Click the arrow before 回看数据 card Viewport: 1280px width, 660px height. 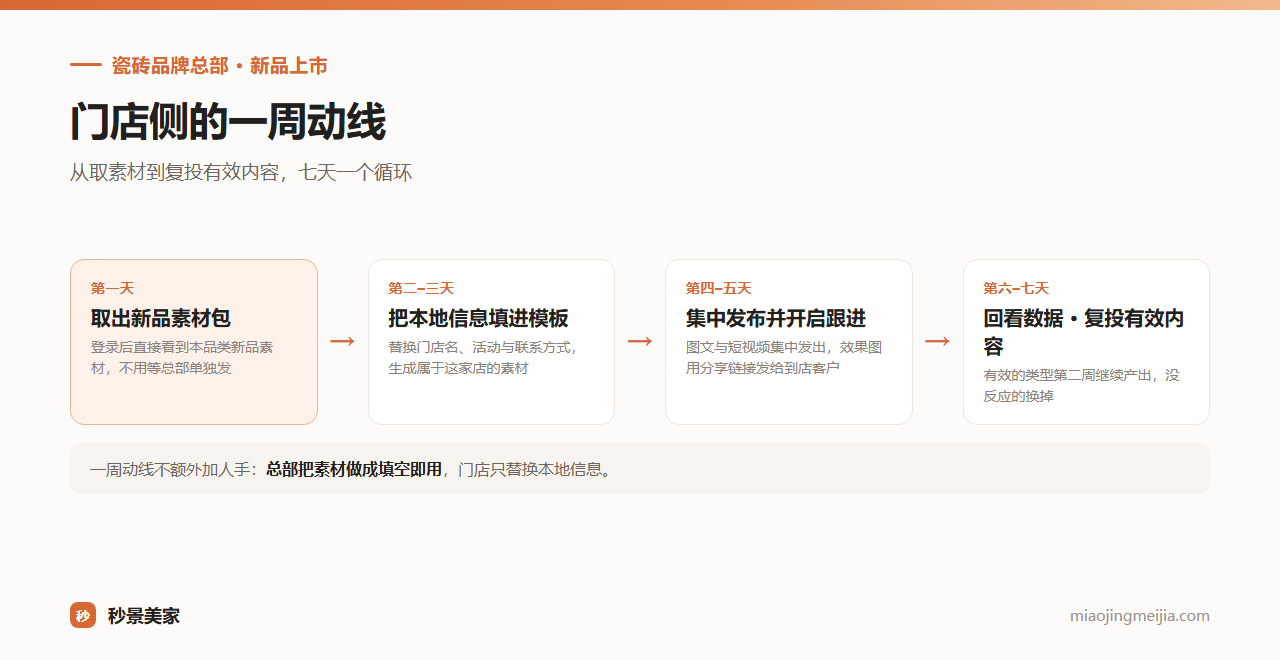click(938, 342)
